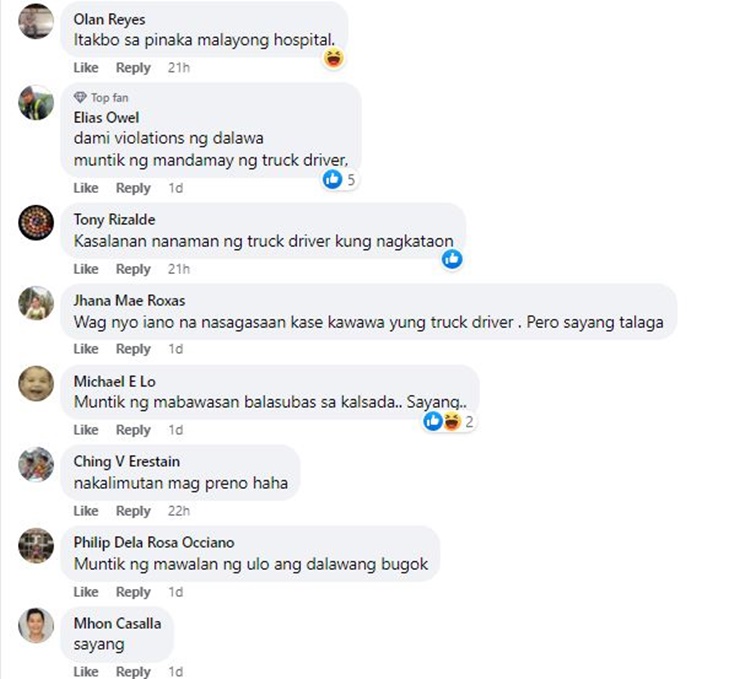750x679 pixels.
Task: Click the Top fan diamond badge
Action: coord(80,98)
